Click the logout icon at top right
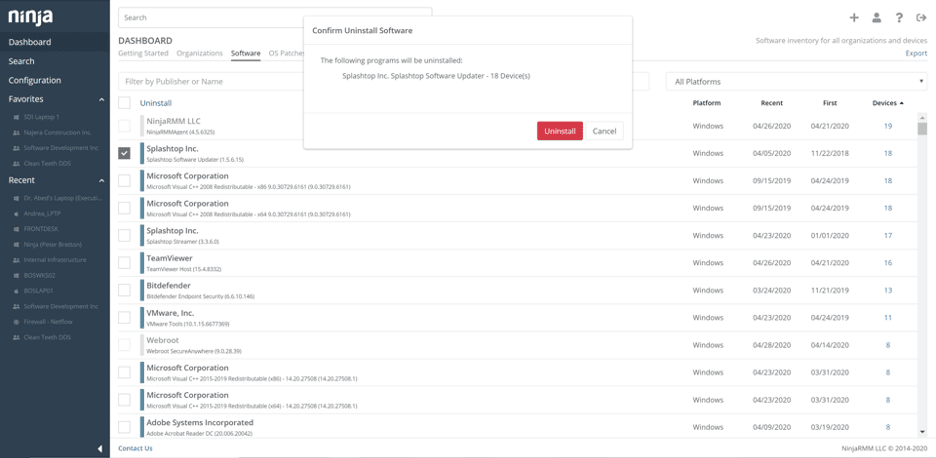This screenshot has width=936, height=458. coord(921,17)
